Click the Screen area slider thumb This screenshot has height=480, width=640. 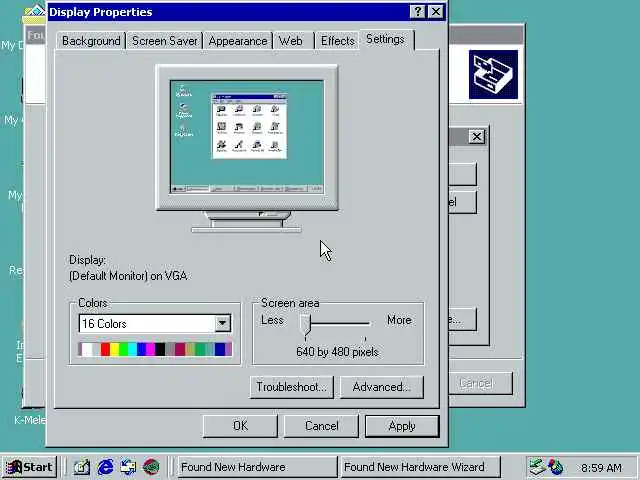tap(306, 325)
